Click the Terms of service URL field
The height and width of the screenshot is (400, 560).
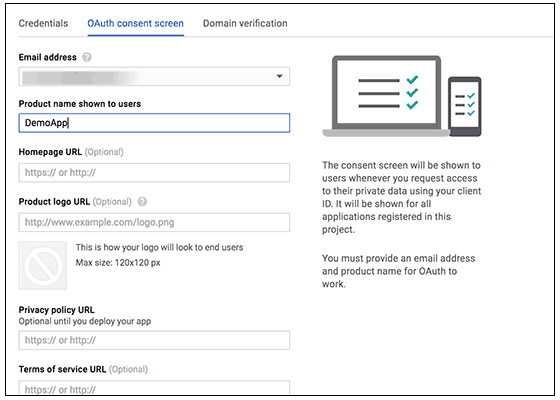point(154,388)
